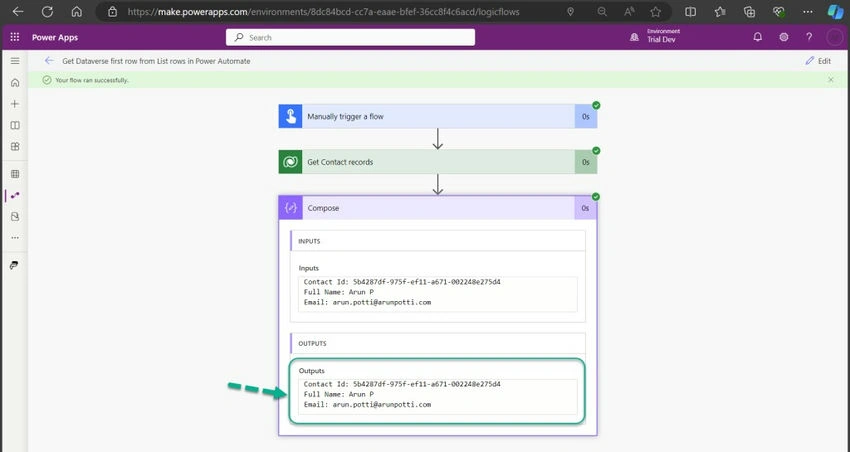The width and height of the screenshot is (850, 452).
Task: Click the back arrow beside the flow title
Action: (49, 61)
